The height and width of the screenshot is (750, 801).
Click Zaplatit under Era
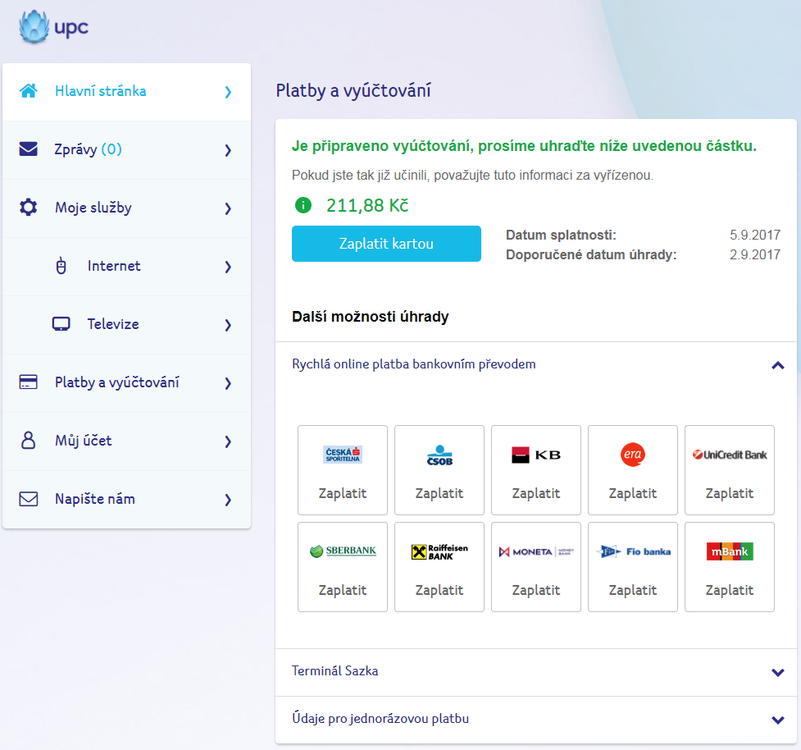(x=632, y=493)
